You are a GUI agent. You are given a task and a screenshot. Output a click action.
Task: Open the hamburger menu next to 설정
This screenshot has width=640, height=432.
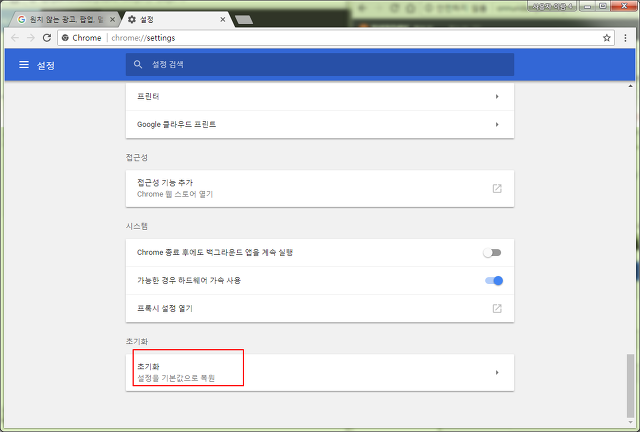(24, 65)
